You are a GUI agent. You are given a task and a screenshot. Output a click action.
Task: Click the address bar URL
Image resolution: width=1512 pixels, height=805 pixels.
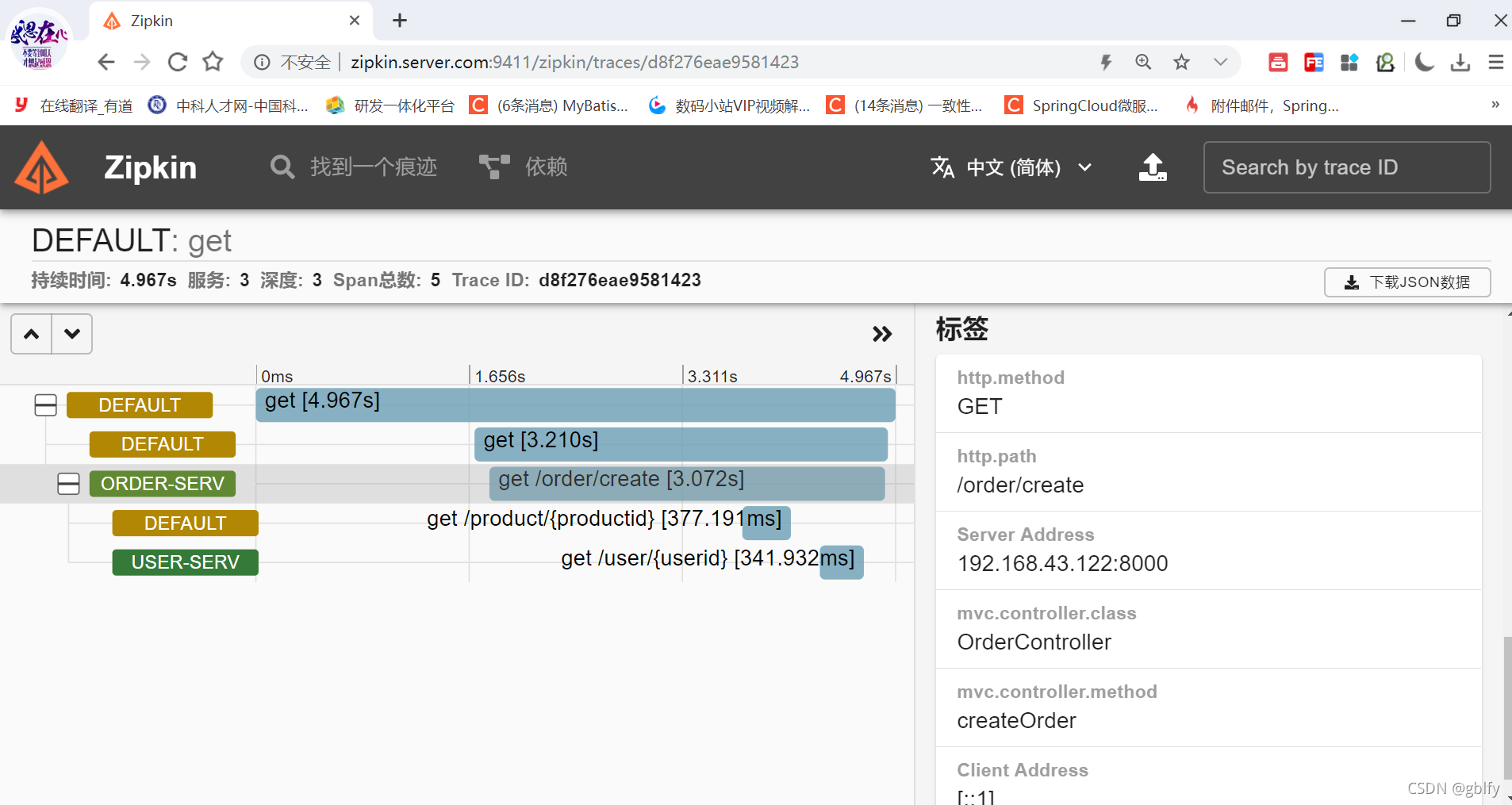574,62
